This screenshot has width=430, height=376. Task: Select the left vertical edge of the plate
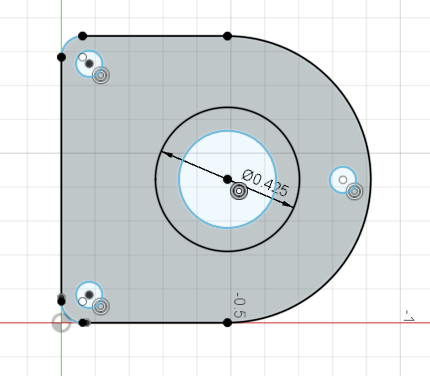(61, 180)
